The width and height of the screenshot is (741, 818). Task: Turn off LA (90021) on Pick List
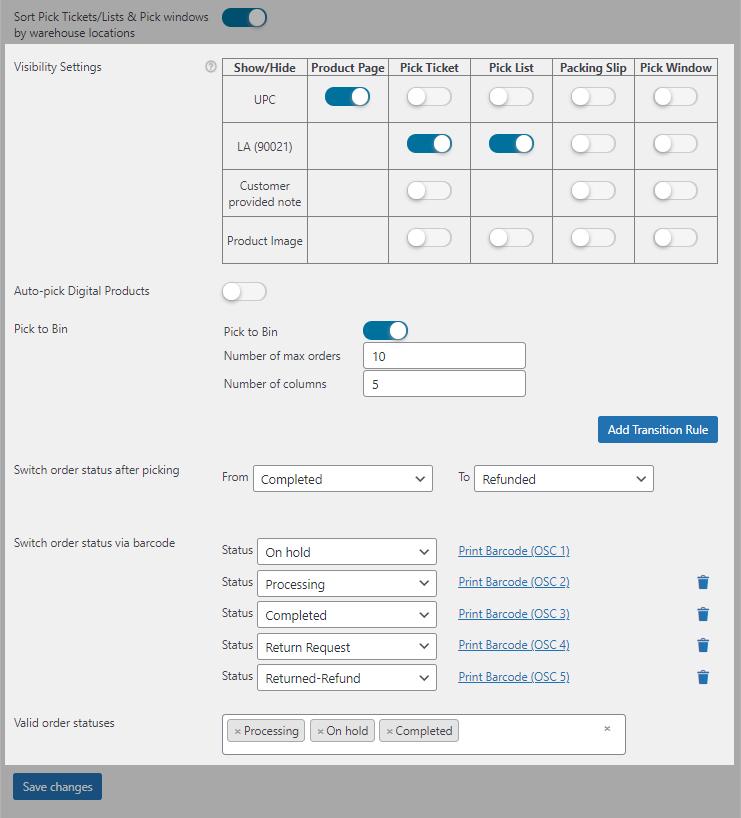tap(511, 144)
